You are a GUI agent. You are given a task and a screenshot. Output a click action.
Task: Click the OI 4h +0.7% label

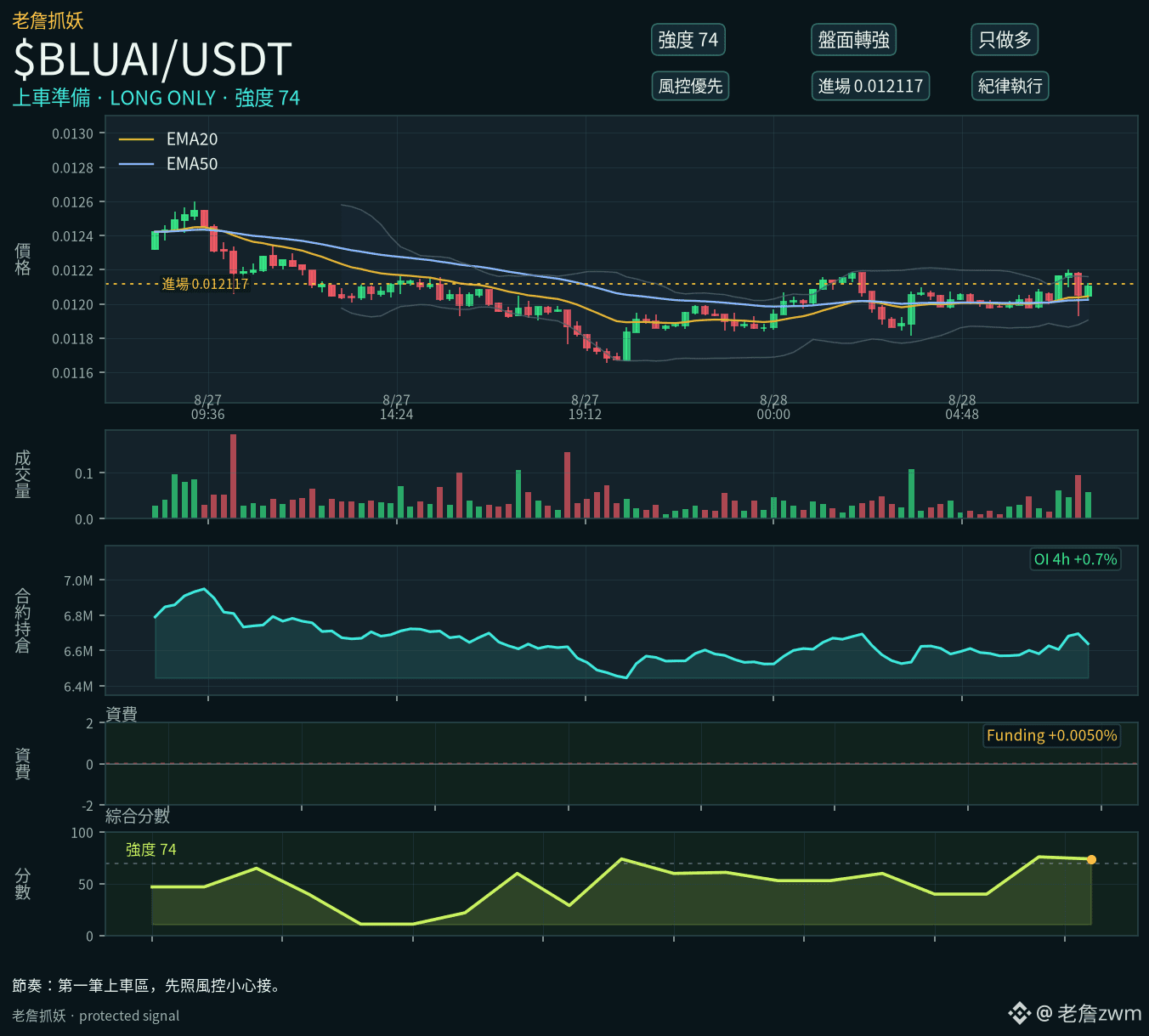1075,559
